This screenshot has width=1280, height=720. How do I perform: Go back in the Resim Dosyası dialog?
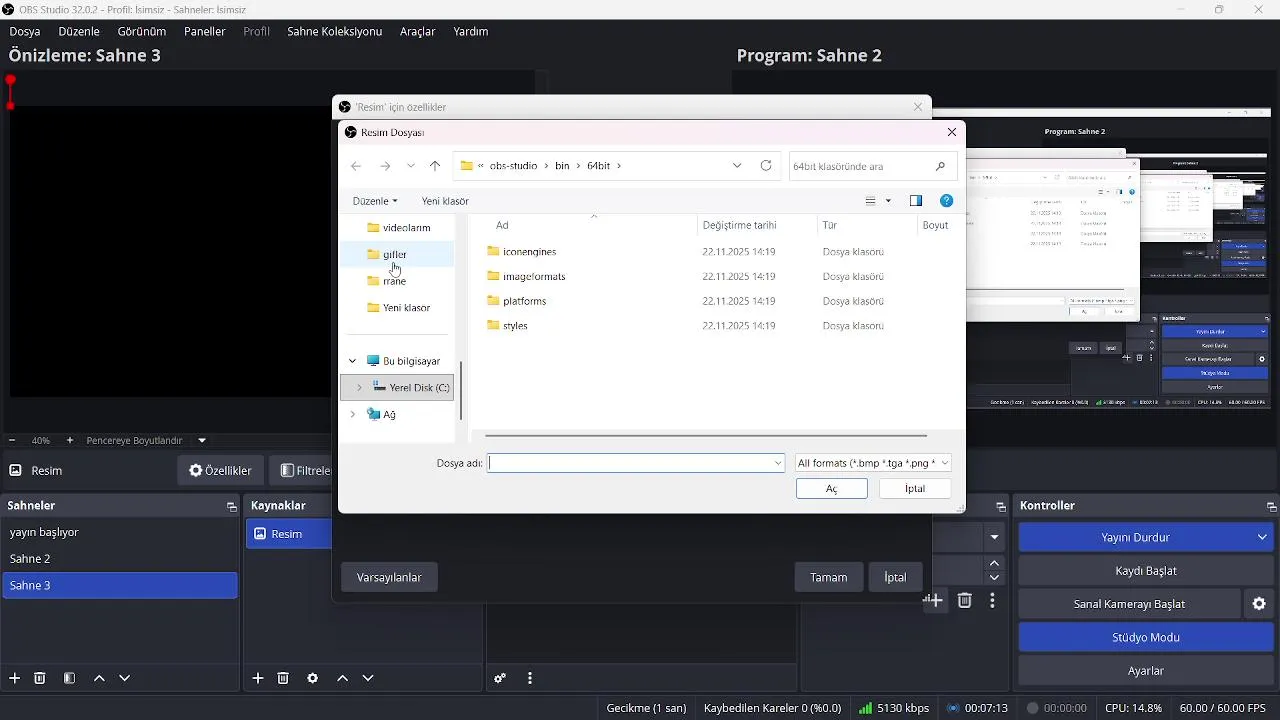coord(356,166)
